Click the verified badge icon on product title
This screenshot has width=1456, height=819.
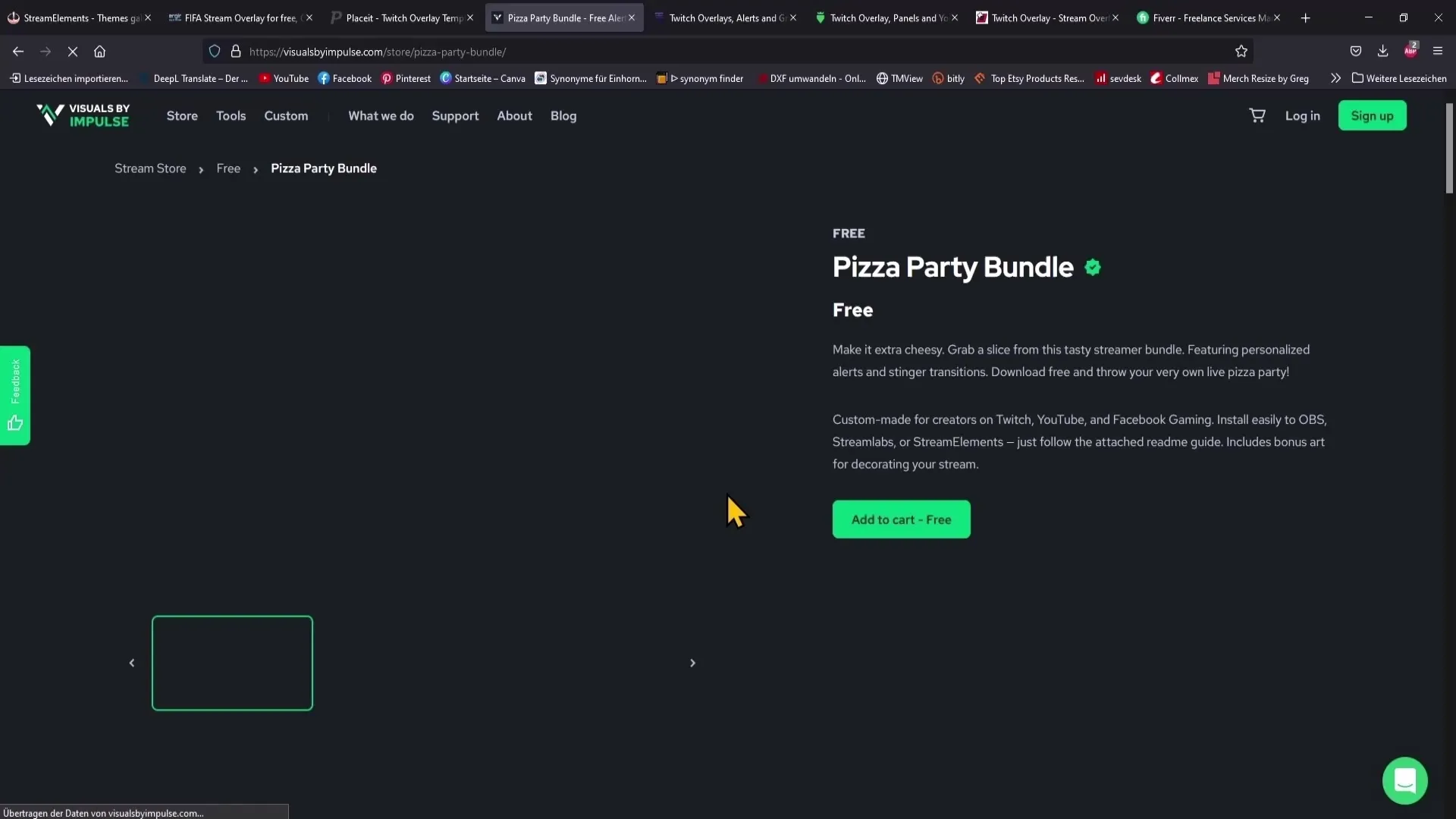pyautogui.click(x=1093, y=267)
